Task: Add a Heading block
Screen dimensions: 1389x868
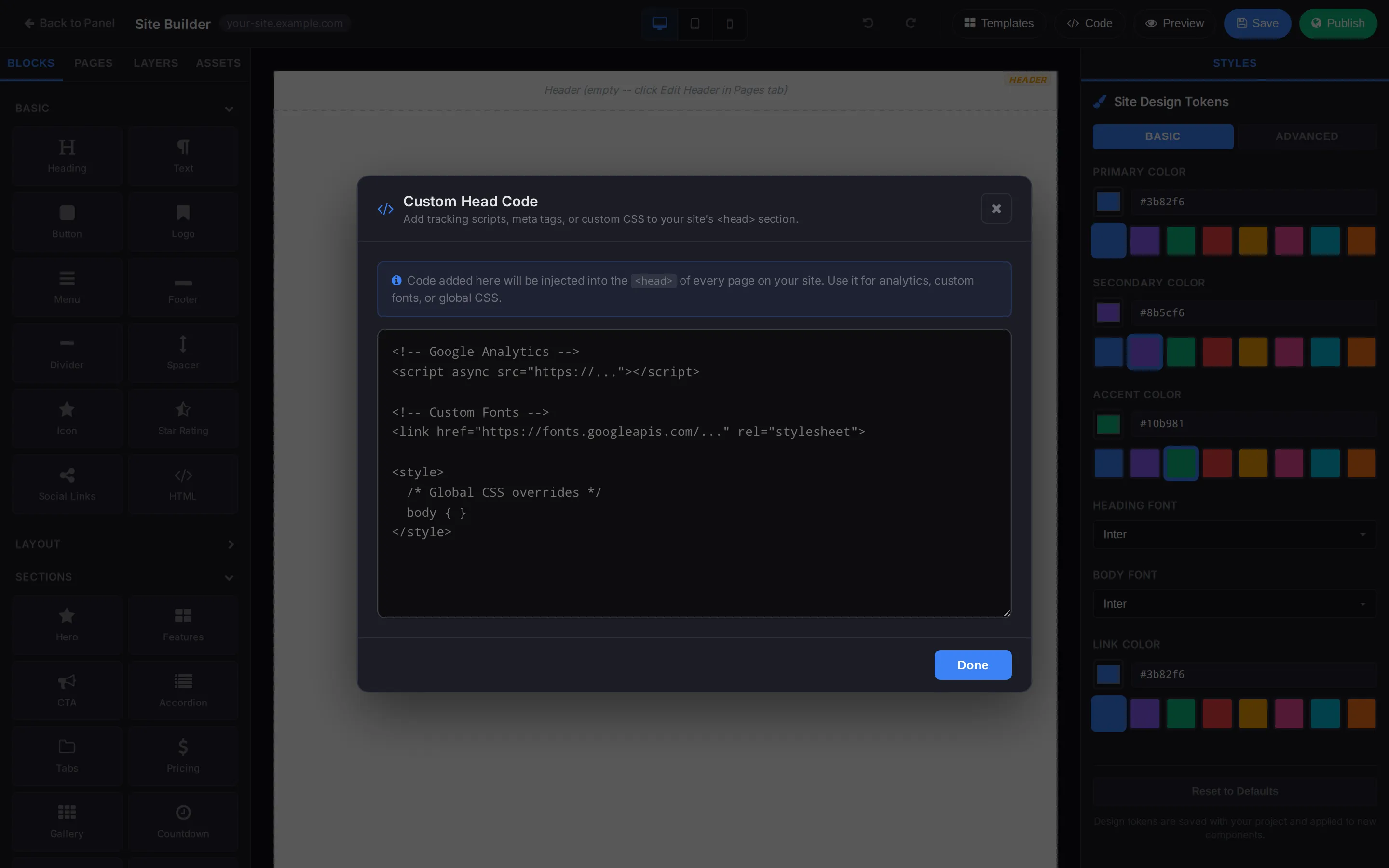Action: [x=67, y=156]
